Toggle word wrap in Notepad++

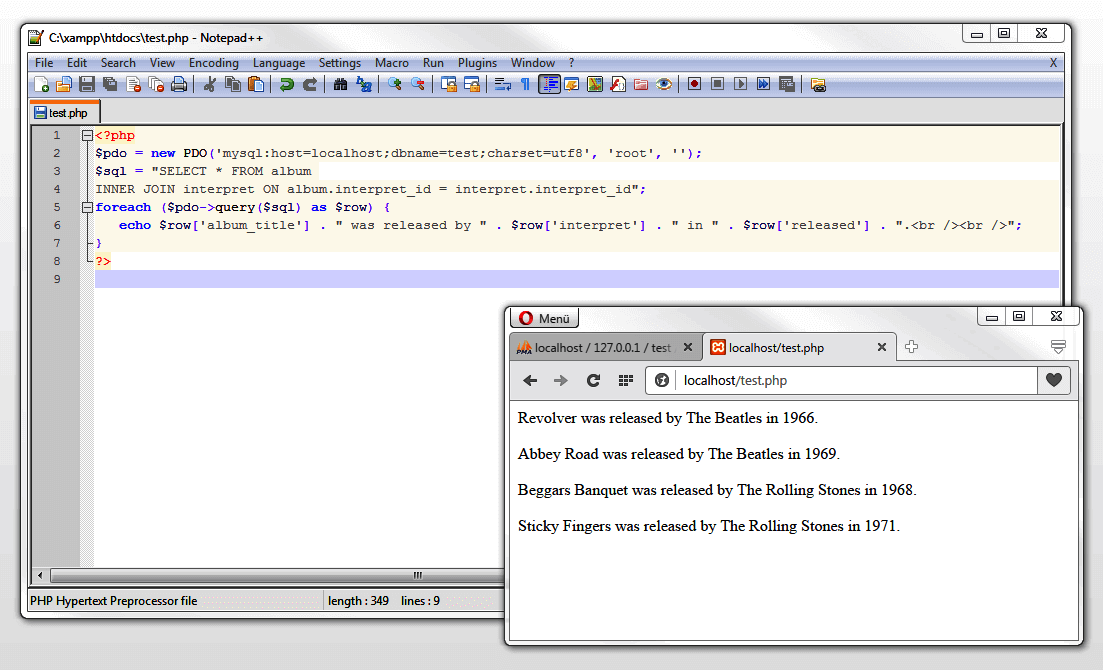(503, 84)
